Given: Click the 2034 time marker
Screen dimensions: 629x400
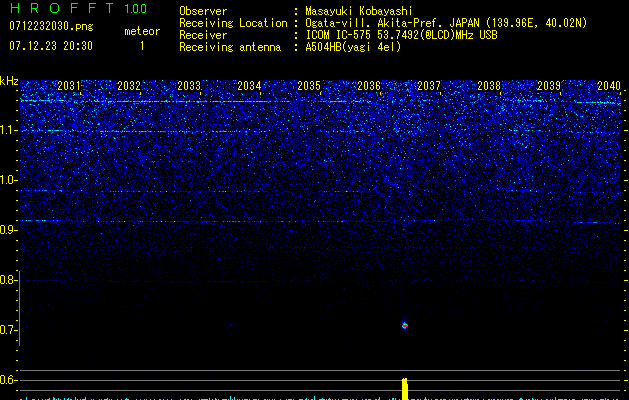Looking at the screenshot, I should [249, 85].
